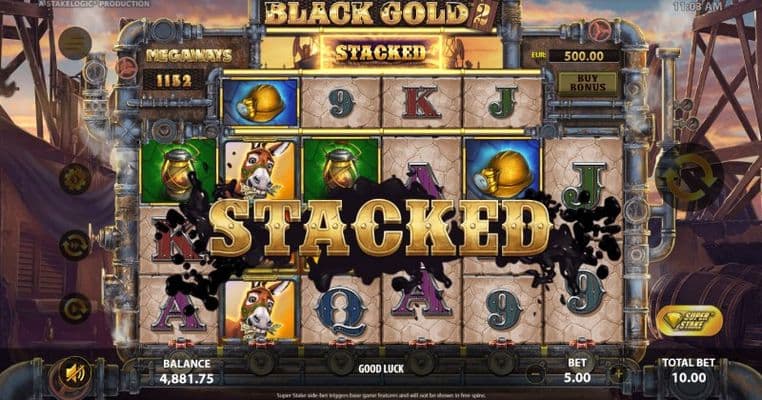Click the EUR 500.00 amount field
Screen dimensions: 762x400
pos(583,55)
